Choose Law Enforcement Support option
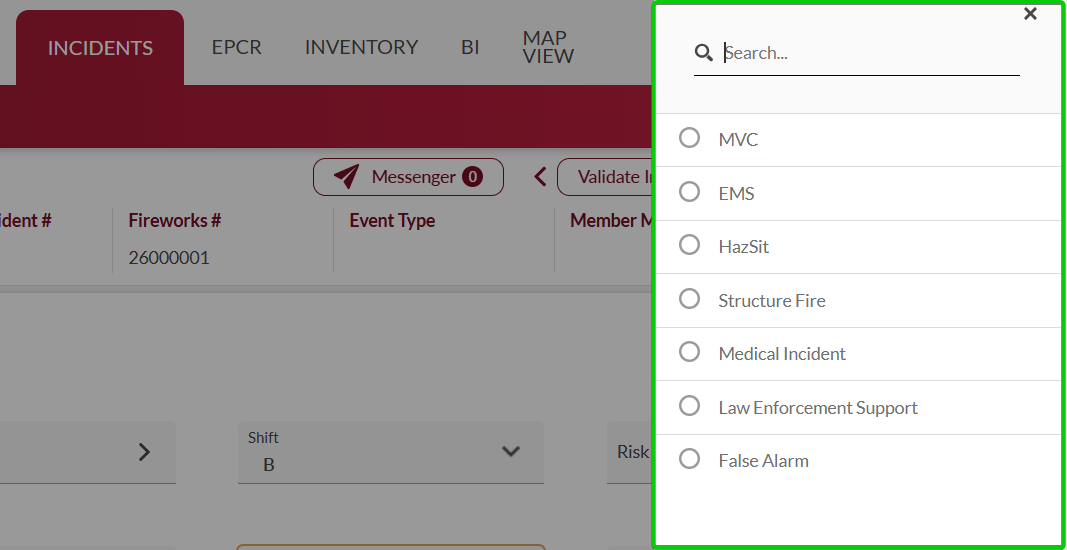The width and height of the screenshot is (1067, 550). point(690,407)
